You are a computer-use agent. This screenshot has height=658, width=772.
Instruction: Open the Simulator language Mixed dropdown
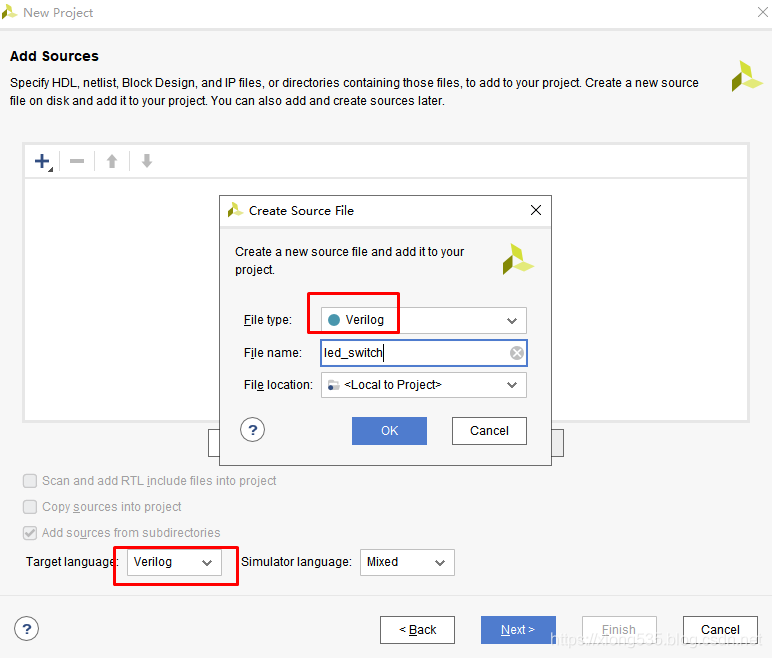(x=407, y=562)
